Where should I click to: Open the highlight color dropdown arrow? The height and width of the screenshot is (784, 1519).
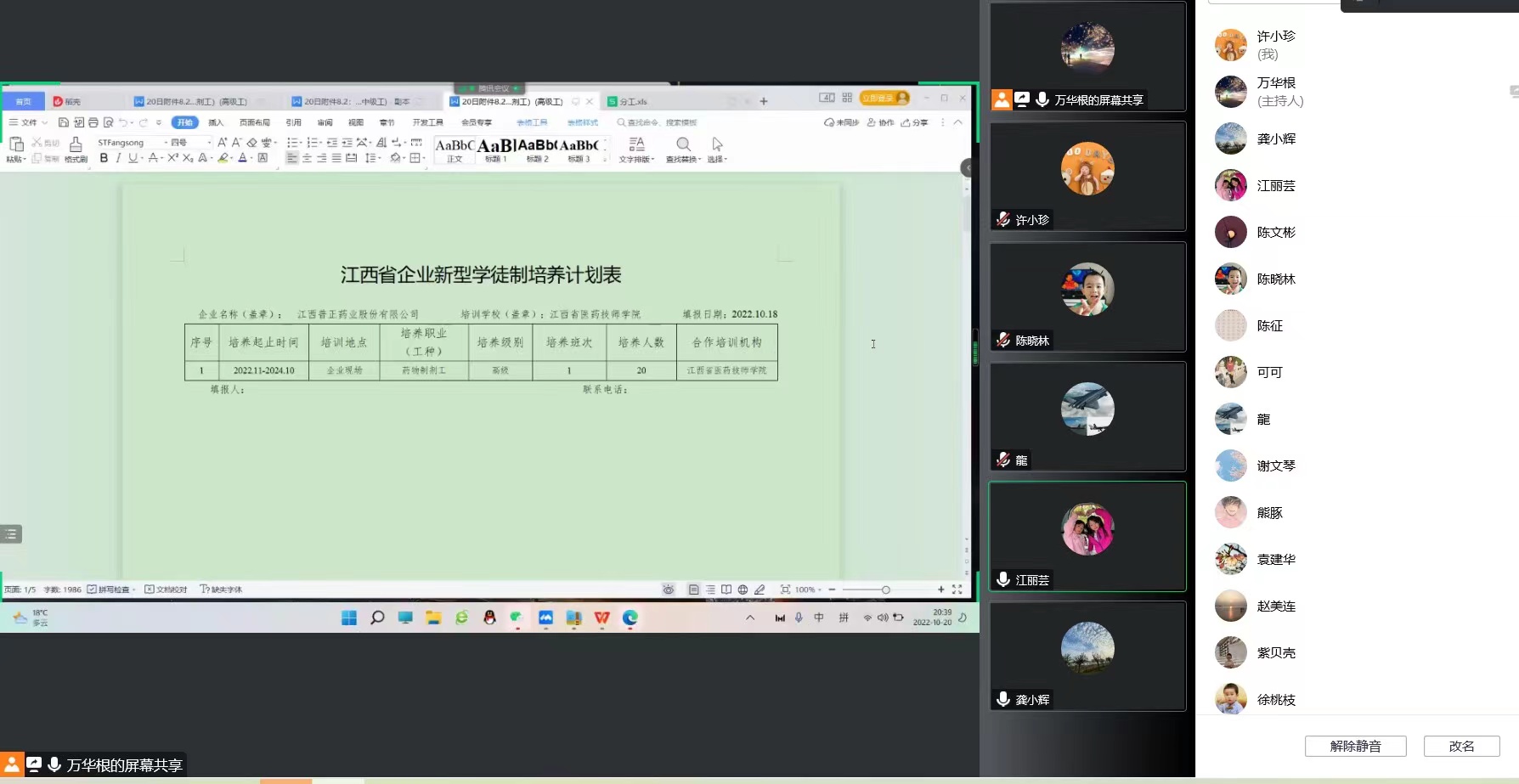click(232, 158)
